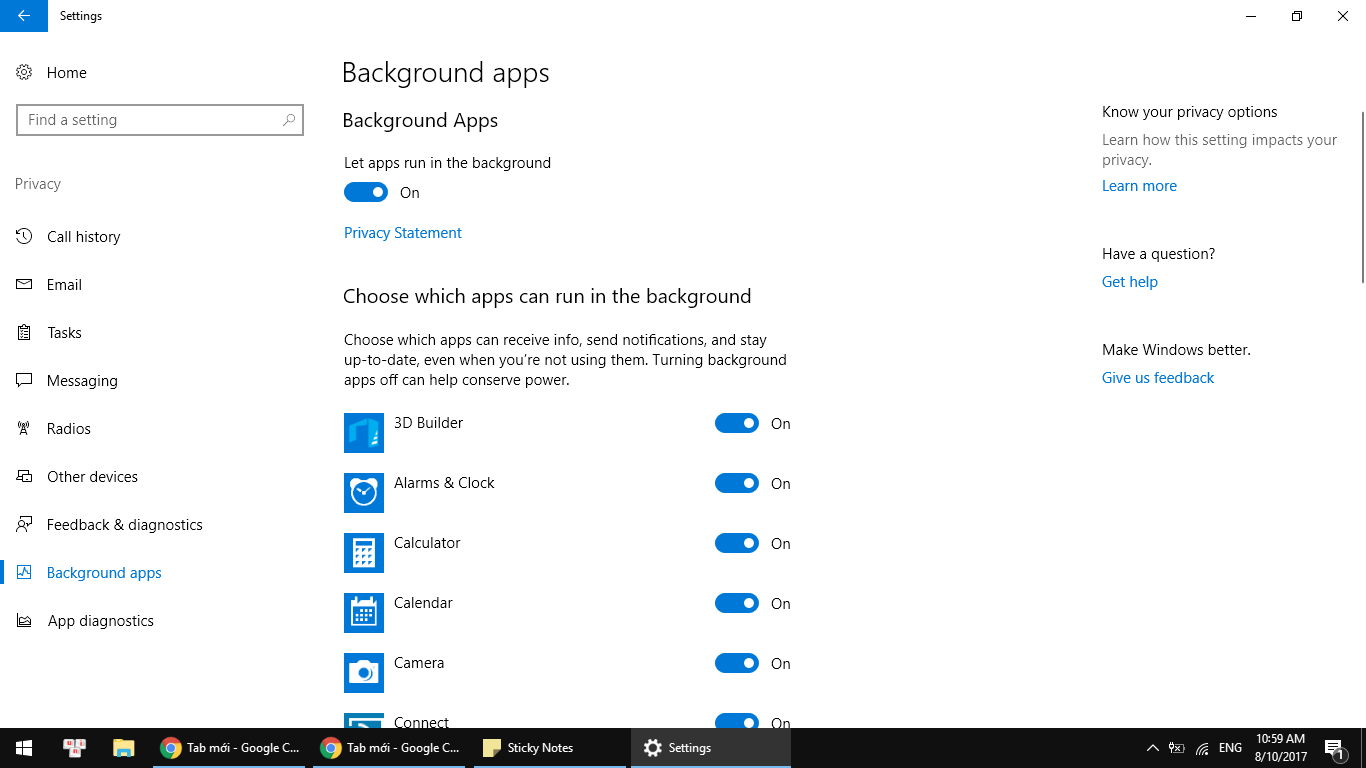Click the back arrow in title bar

point(24,16)
